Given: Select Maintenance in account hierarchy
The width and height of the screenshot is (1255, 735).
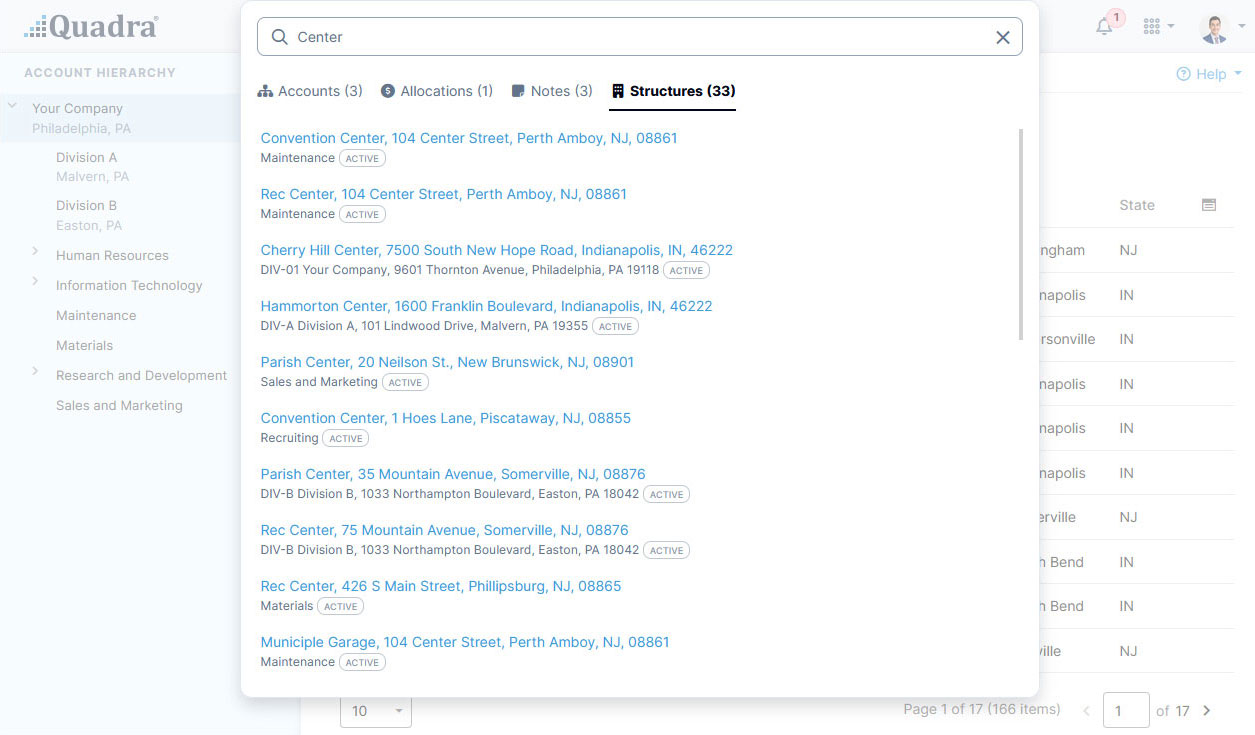Looking at the screenshot, I should click(96, 316).
